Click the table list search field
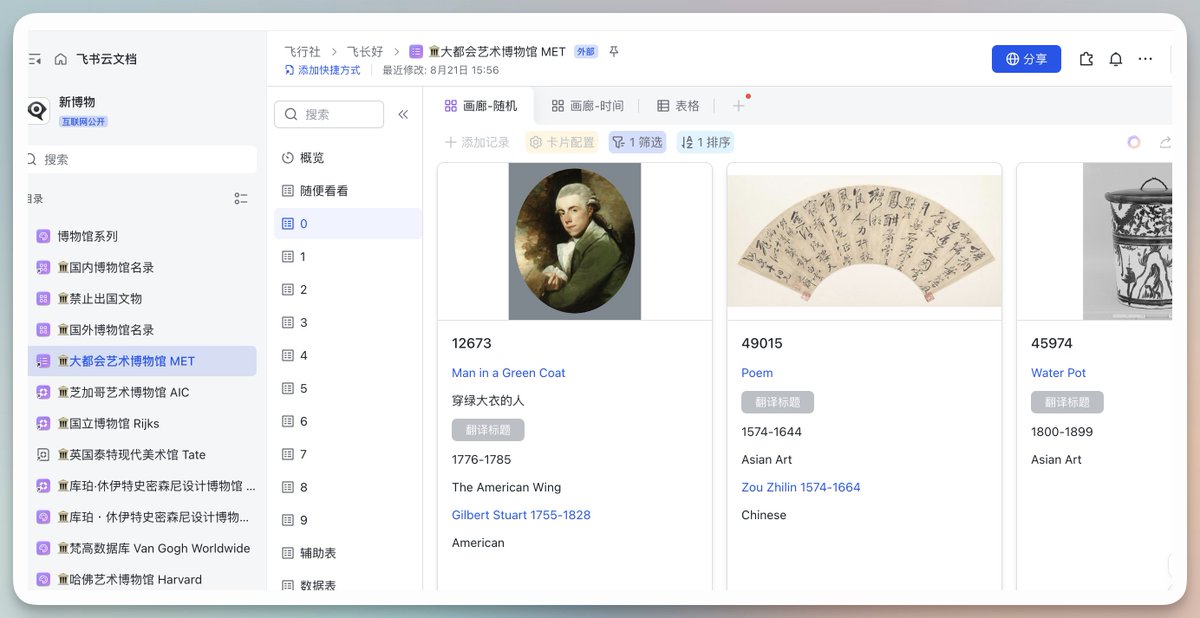Viewport: 1200px width, 618px height. [x=329, y=114]
